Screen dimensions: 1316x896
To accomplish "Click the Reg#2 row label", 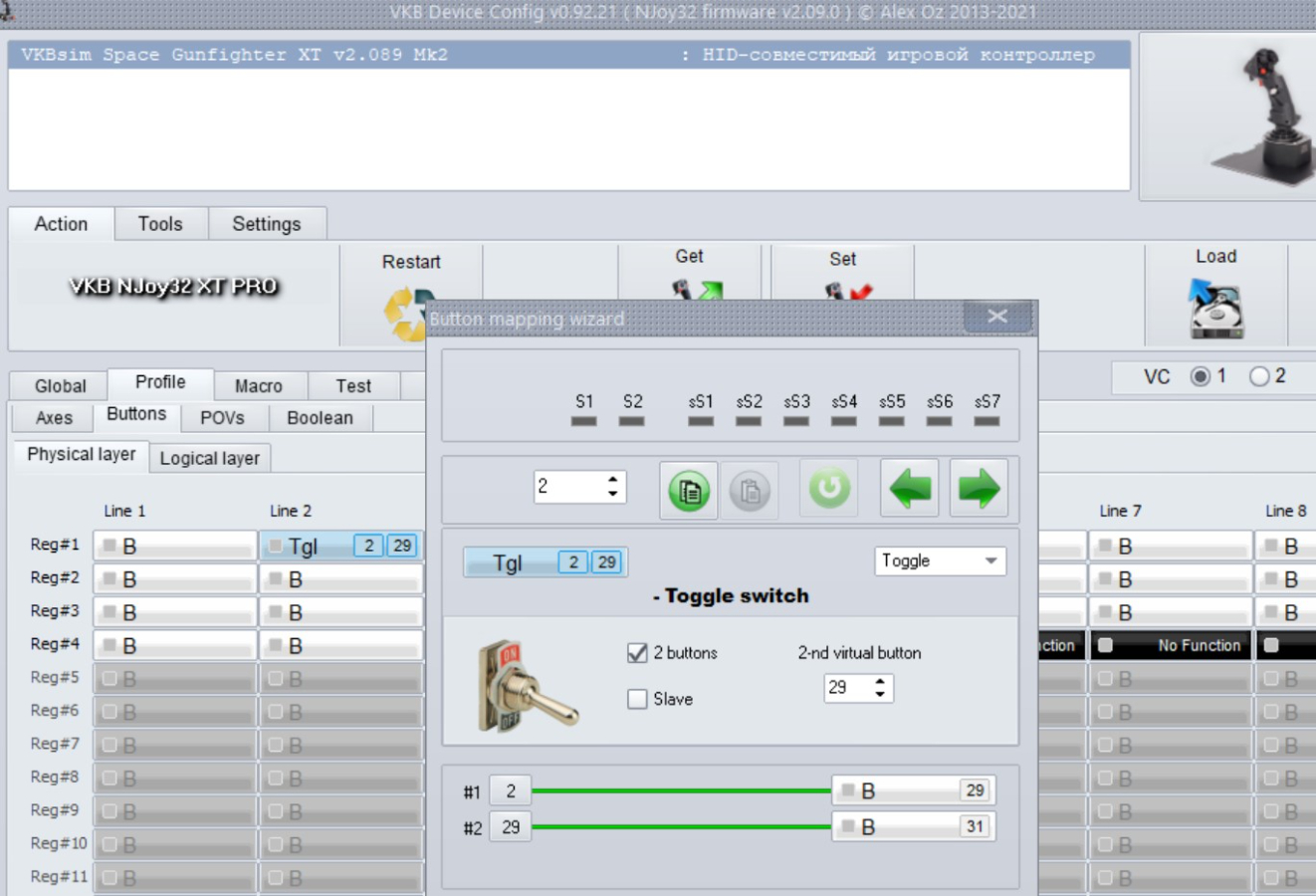I will 55,577.
